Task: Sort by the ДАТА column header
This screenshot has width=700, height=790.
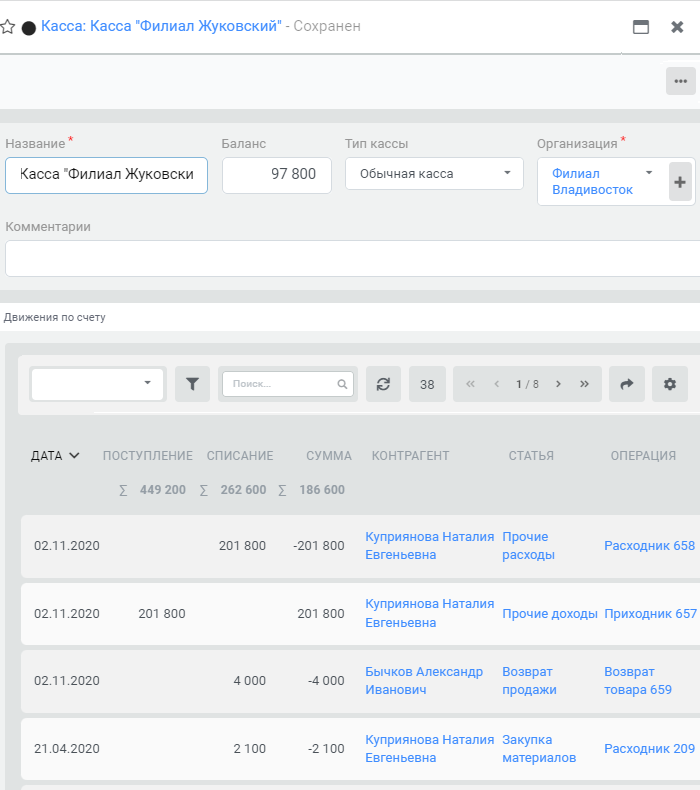Action: pos(55,455)
